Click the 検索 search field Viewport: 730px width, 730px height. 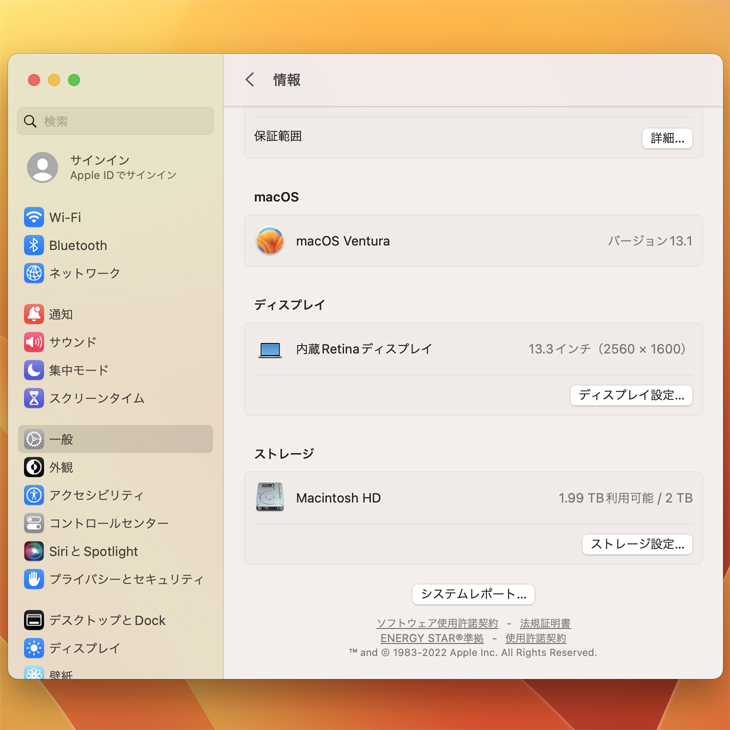point(116,121)
